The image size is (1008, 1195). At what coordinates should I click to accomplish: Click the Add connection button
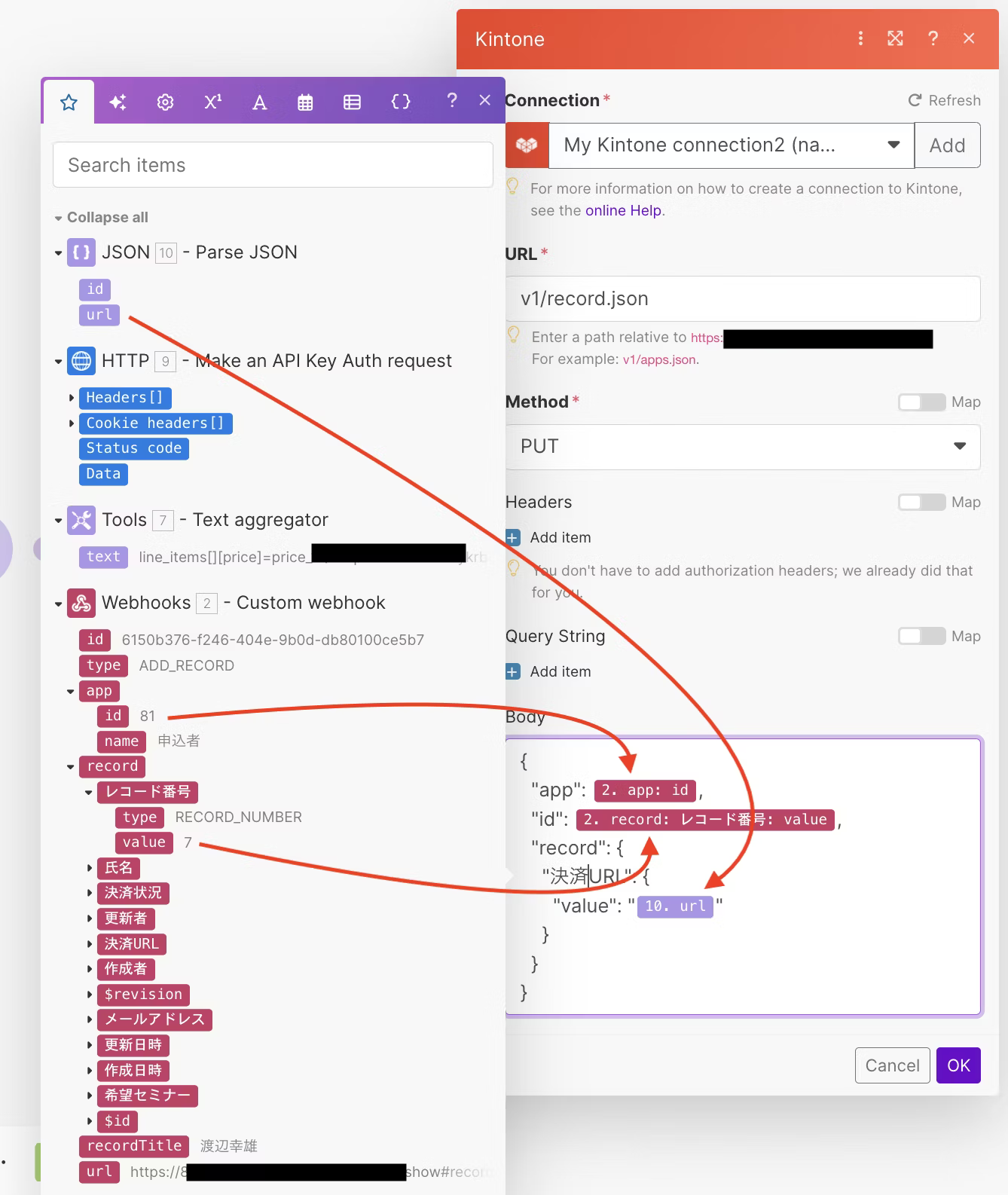(x=947, y=145)
